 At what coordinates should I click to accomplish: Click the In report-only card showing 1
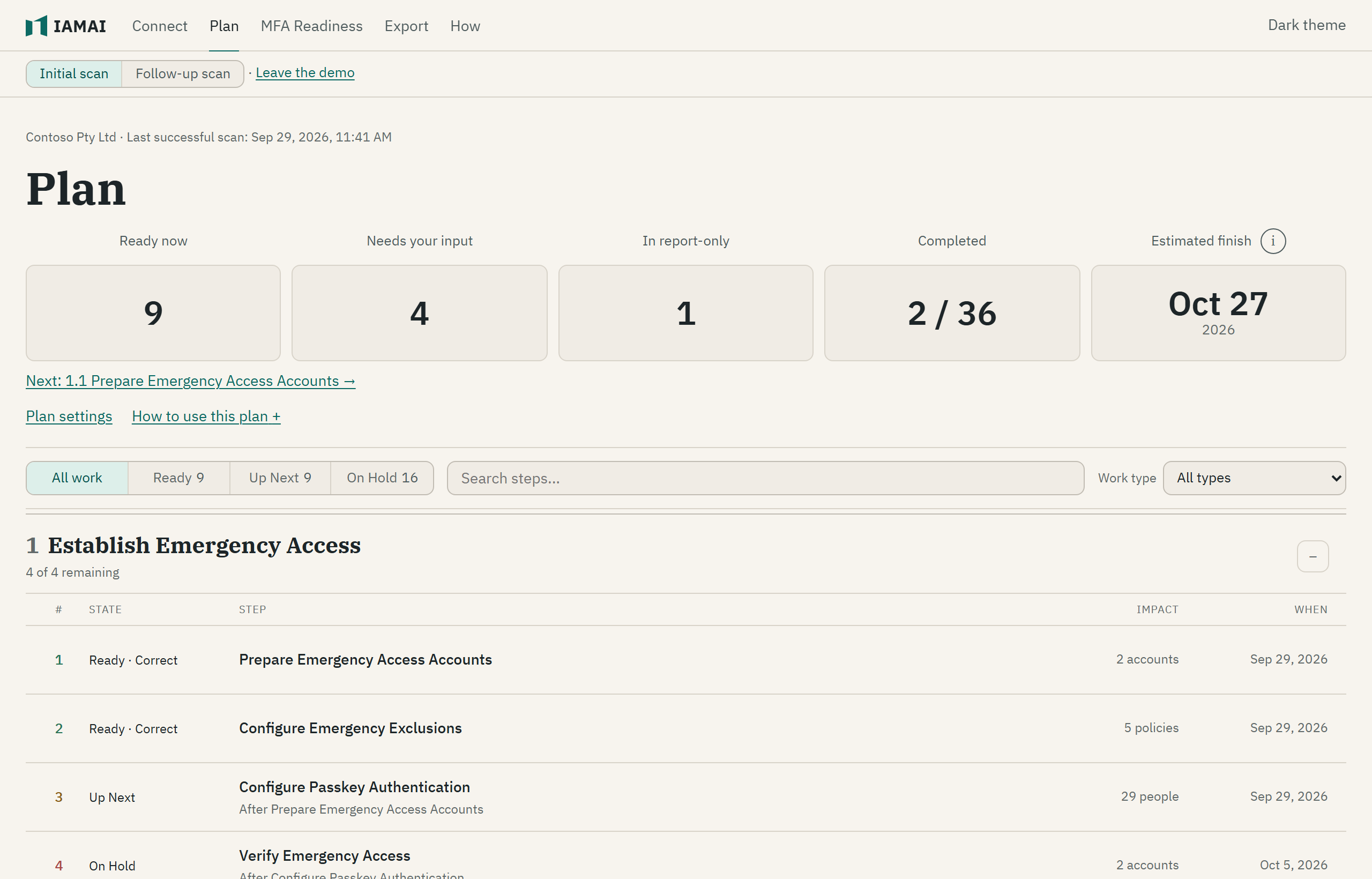click(x=685, y=313)
